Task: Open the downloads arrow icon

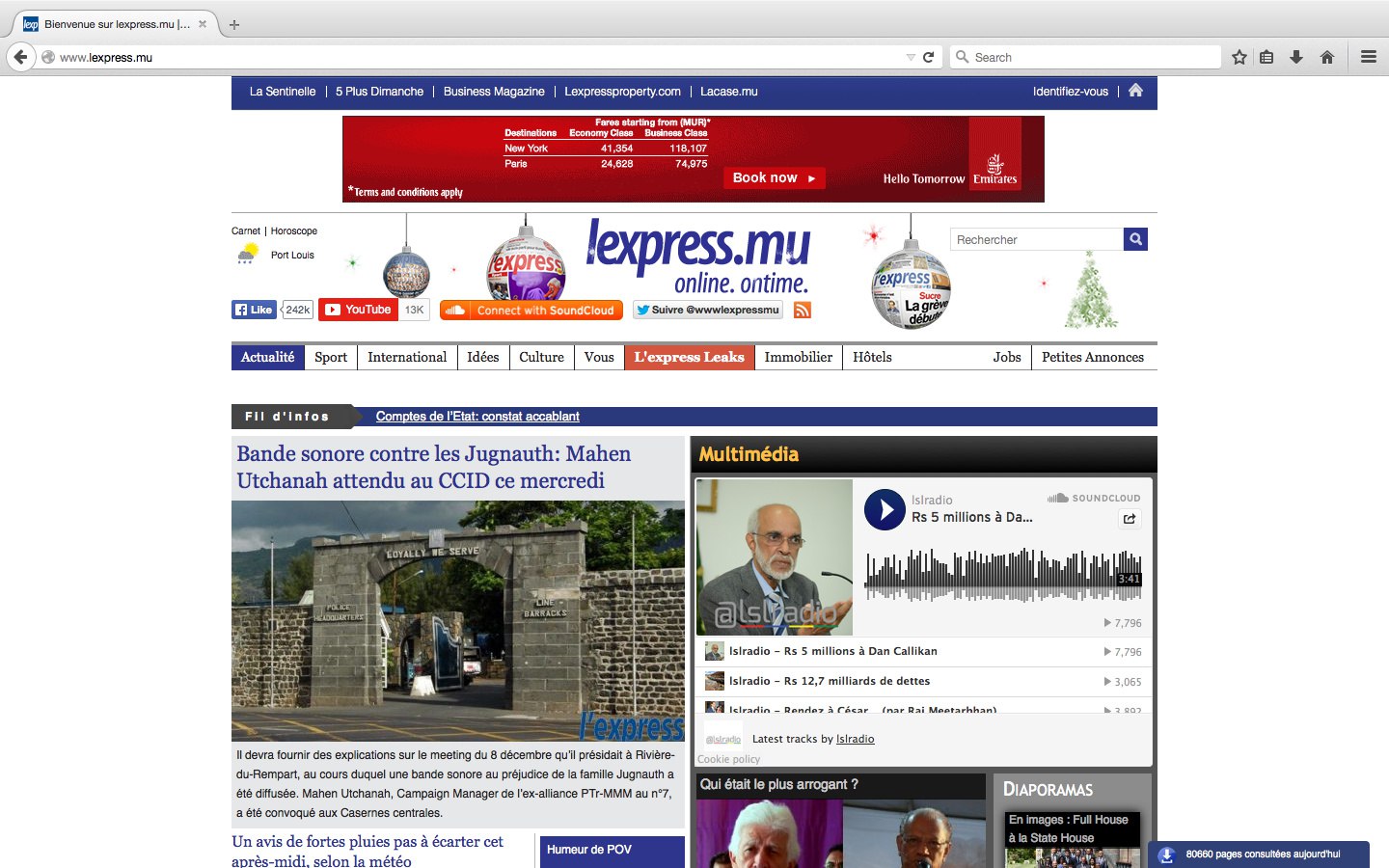Action: tap(1296, 57)
